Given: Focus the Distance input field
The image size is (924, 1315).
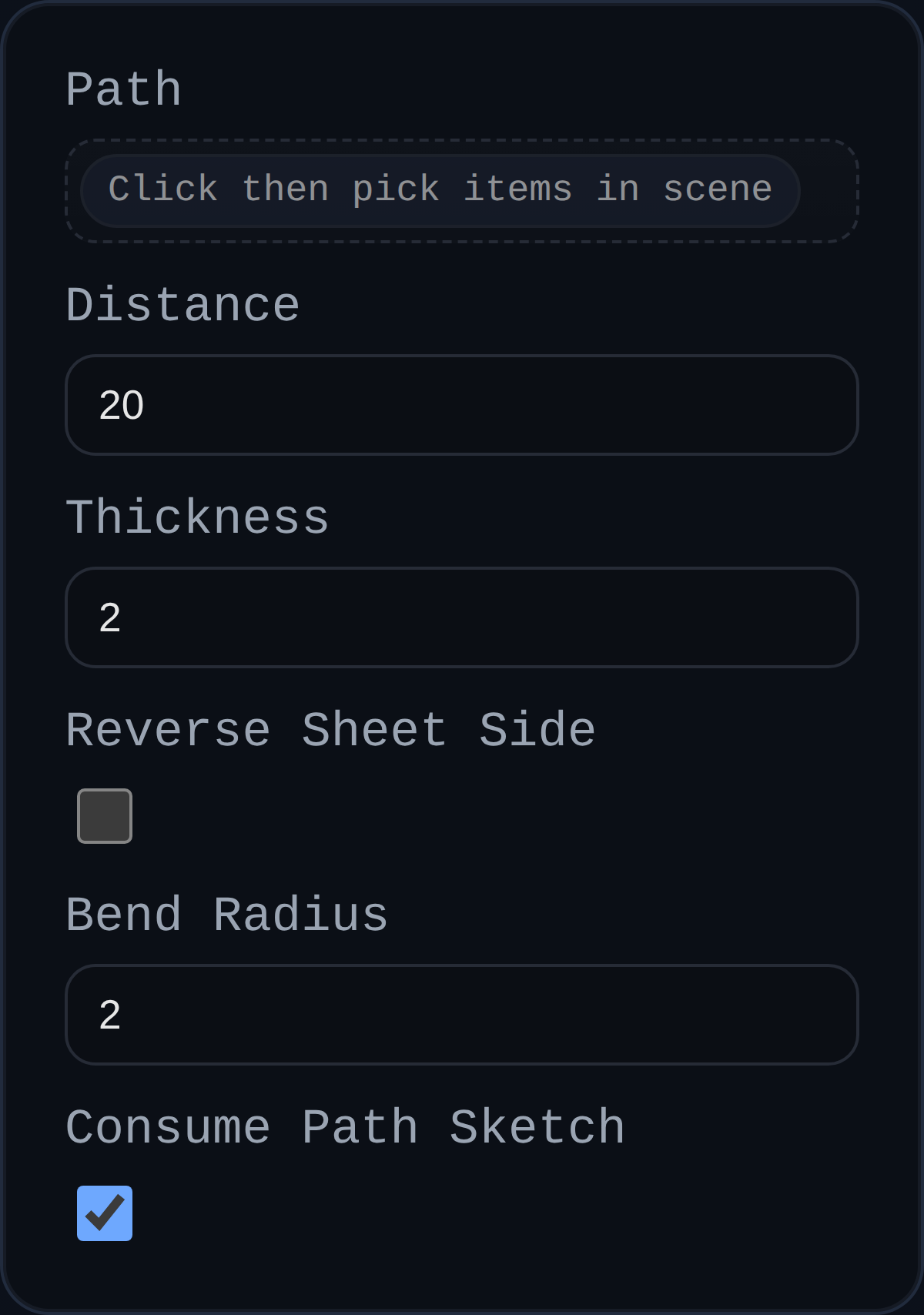Looking at the screenshot, I should coord(462,405).
